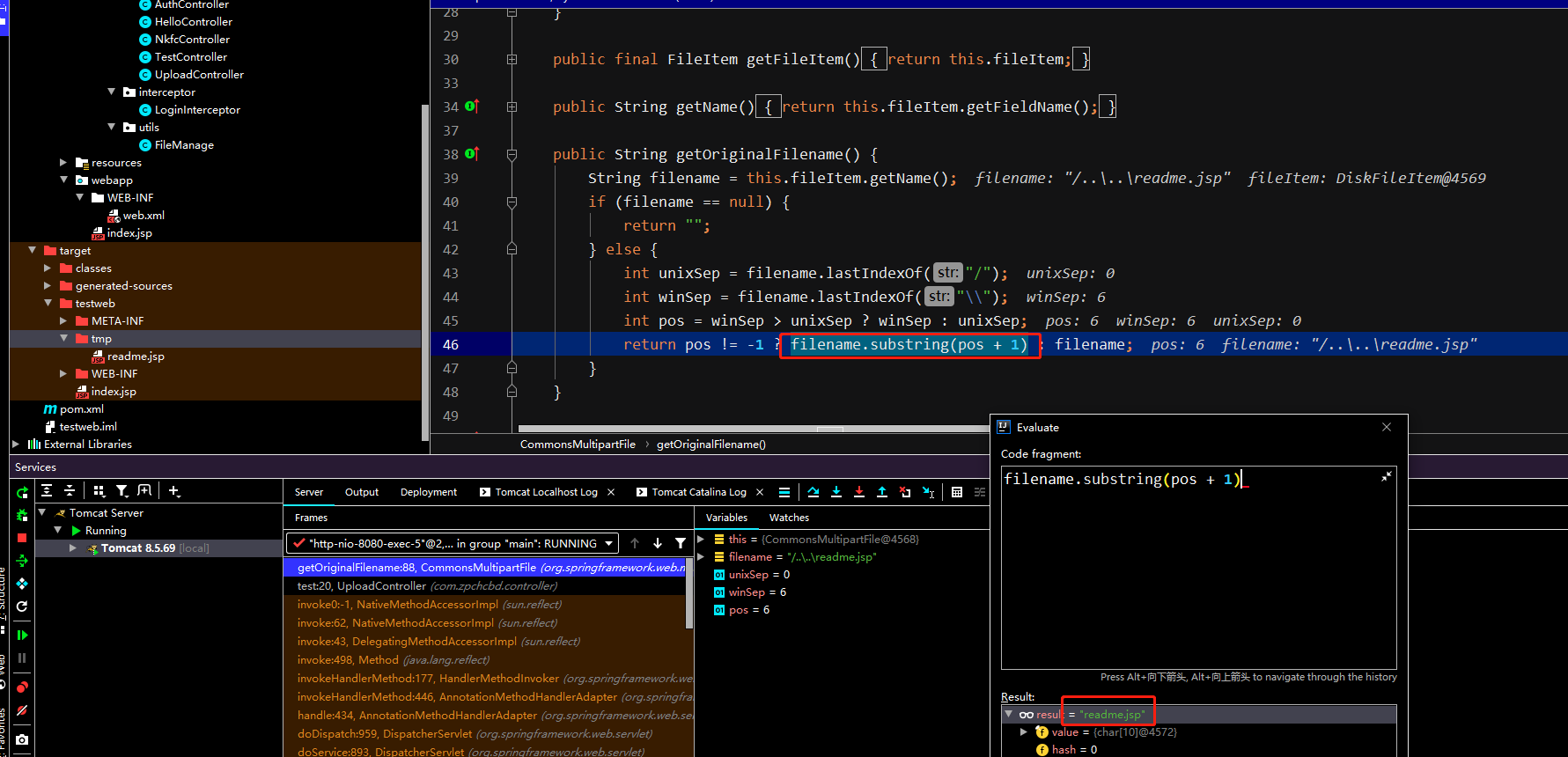The image size is (1568, 757).
Task: Click CommonsMultipartFile in the editor breadcrumb
Action: pos(578,444)
